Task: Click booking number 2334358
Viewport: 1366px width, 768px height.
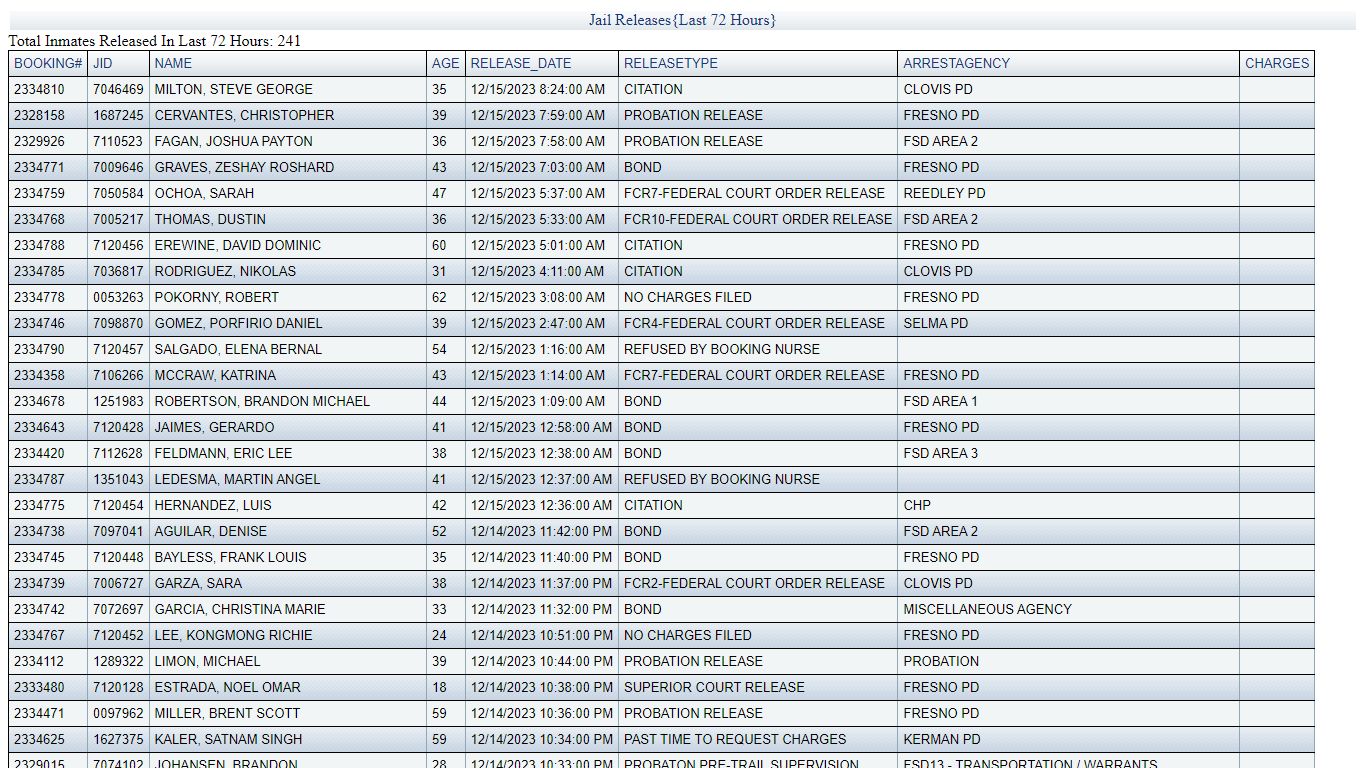Action: pyautogui.click(x=39, y=375)
